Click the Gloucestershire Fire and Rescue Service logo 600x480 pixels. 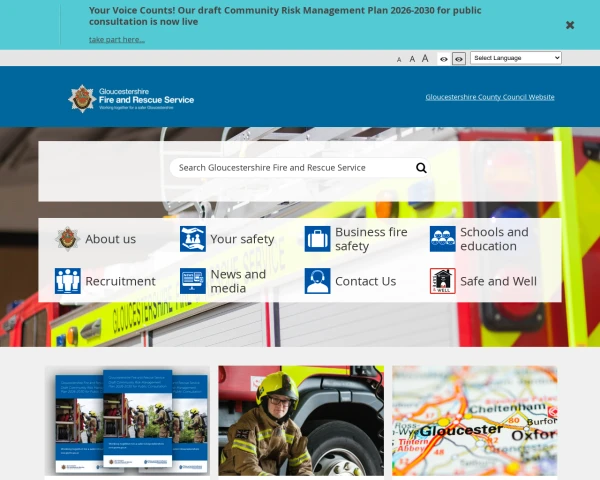click(x=131, y=99)
